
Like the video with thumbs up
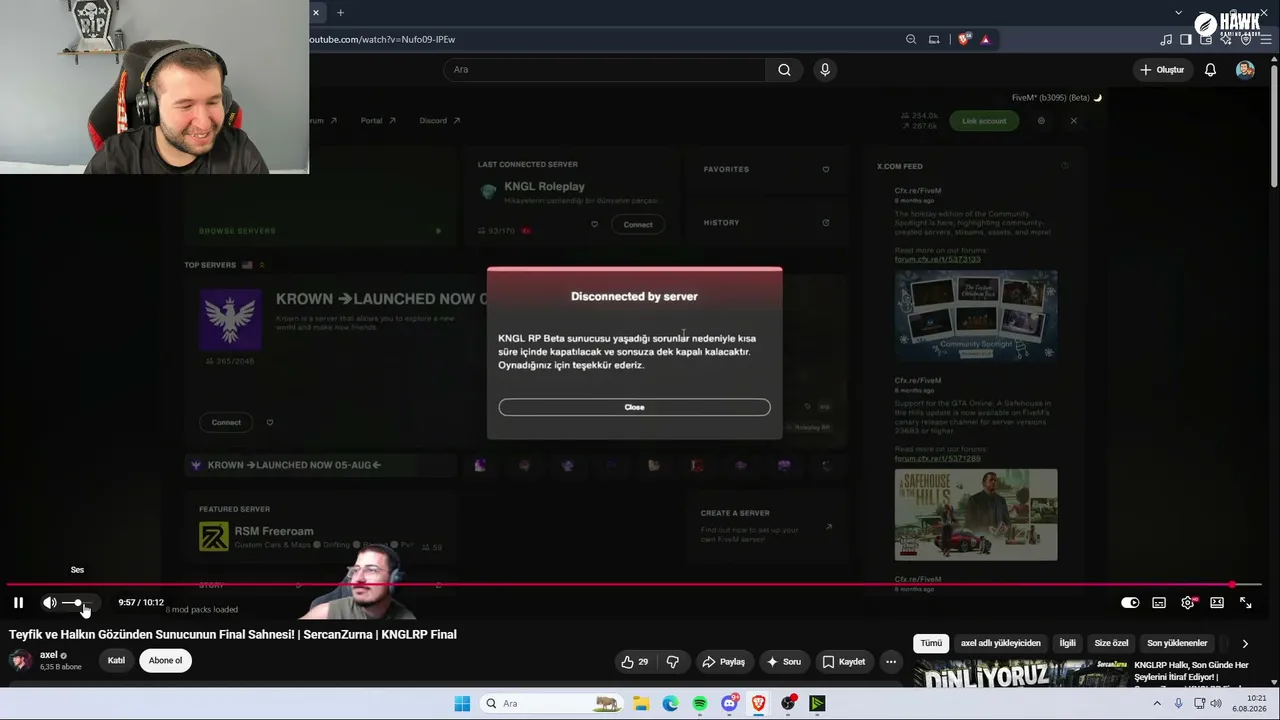[x=634, y=662]
